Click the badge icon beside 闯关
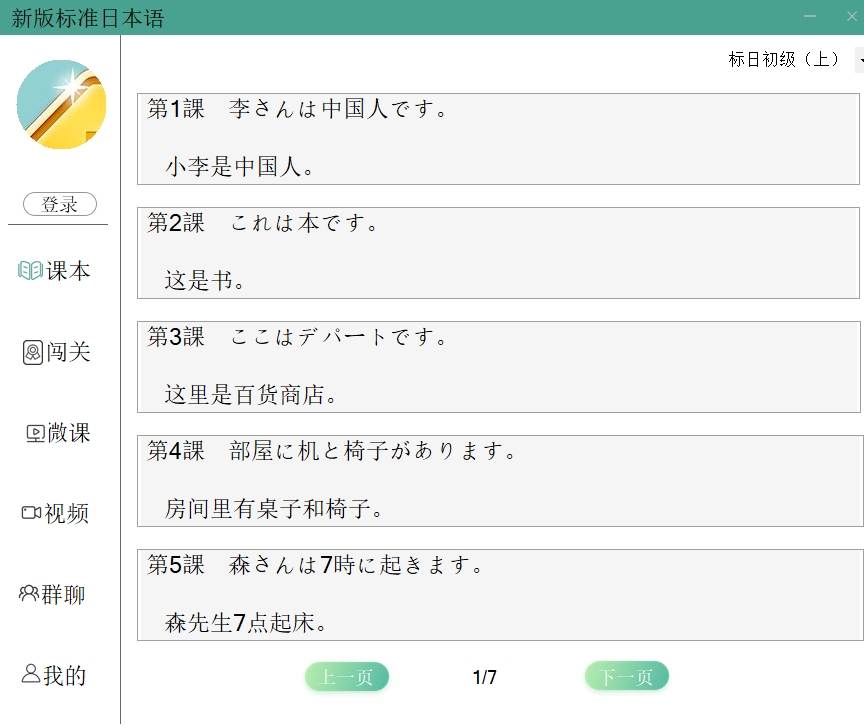This screenshot has width=864, height=726. coord(33,352)
